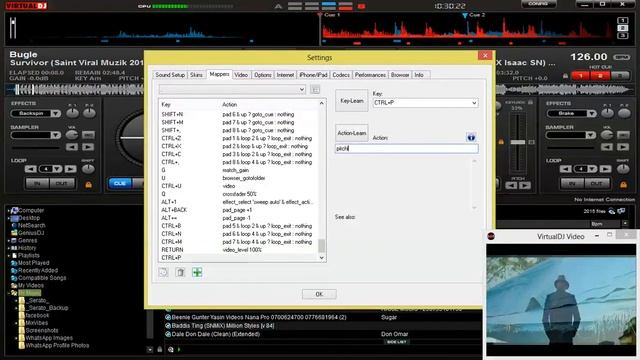Play previous sample on right deck sampler
This screenshot has width=640, height=360.
point(607,147)
